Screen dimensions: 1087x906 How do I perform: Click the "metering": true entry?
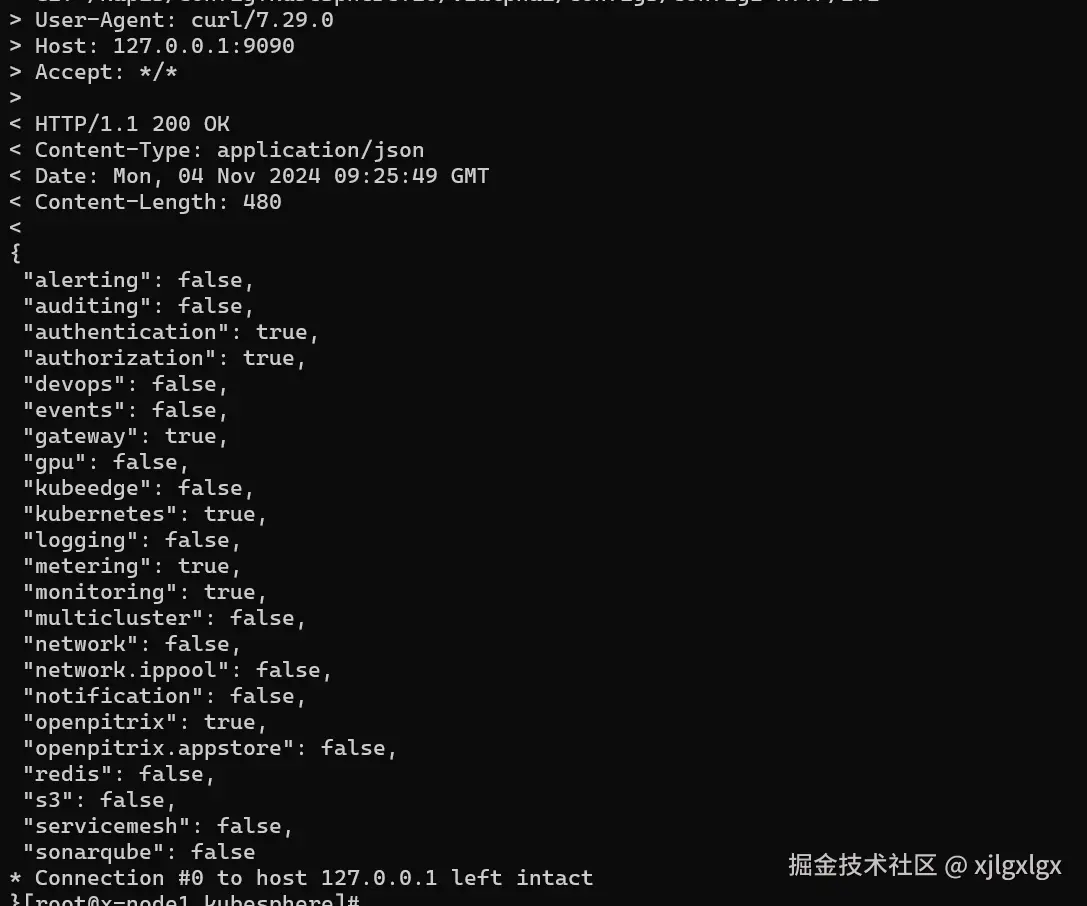pyautogui.click(x=132, y=566)
